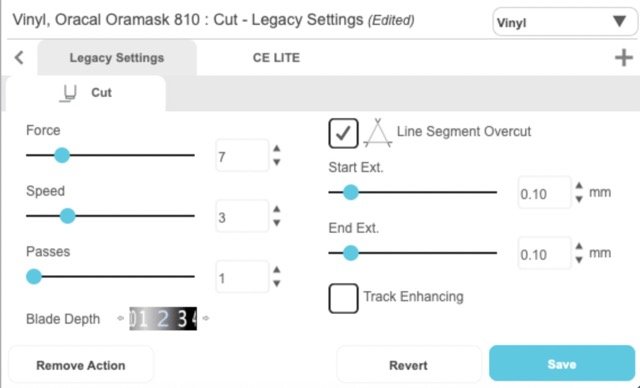The height and width of the screenshot is (388, 640).
Task: Add a new profile with plus icon
Action: [x=624, y=58]
